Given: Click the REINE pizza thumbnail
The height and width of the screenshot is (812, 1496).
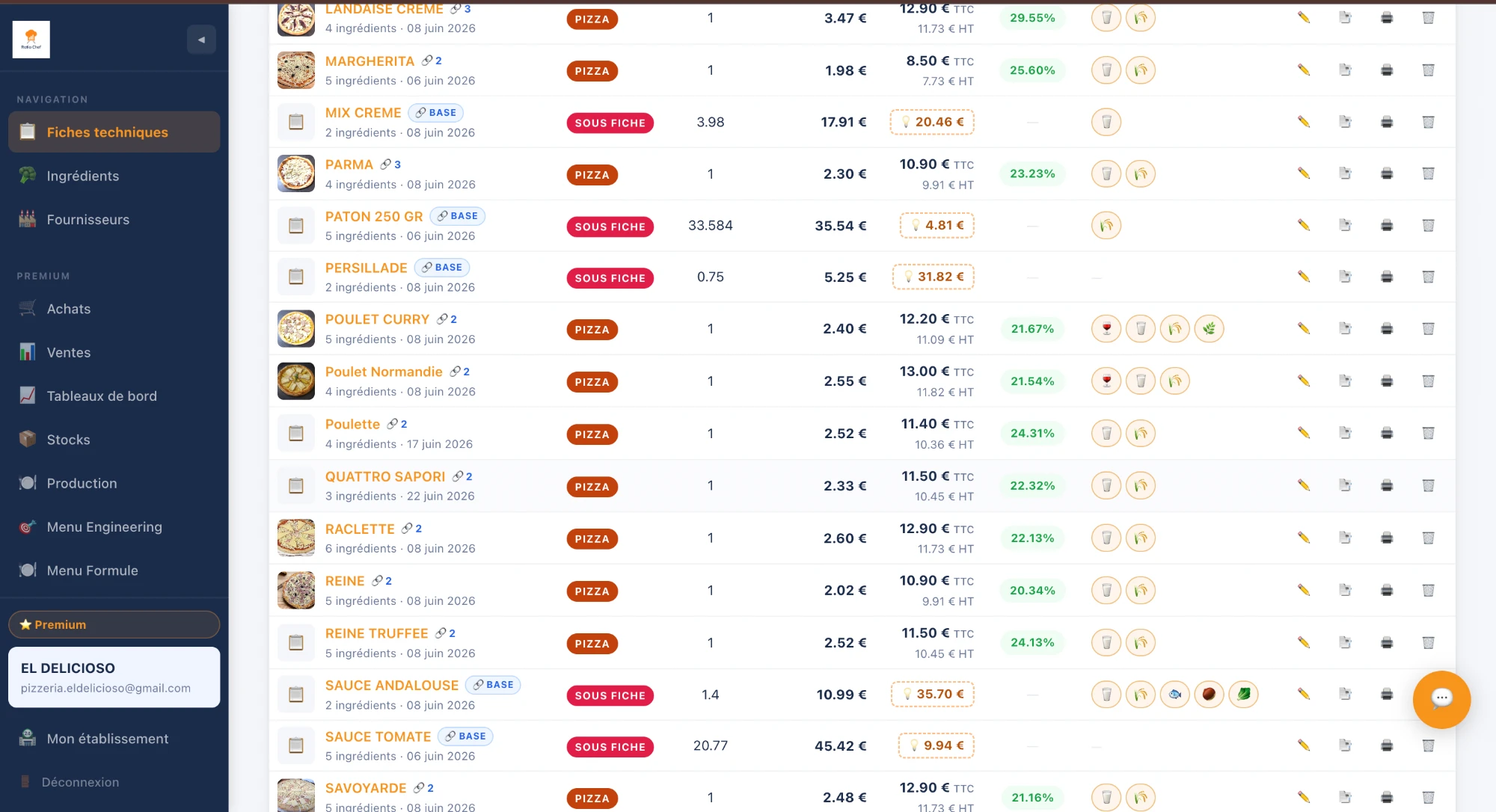Looking at the screenshot, I should click(296, 590).
